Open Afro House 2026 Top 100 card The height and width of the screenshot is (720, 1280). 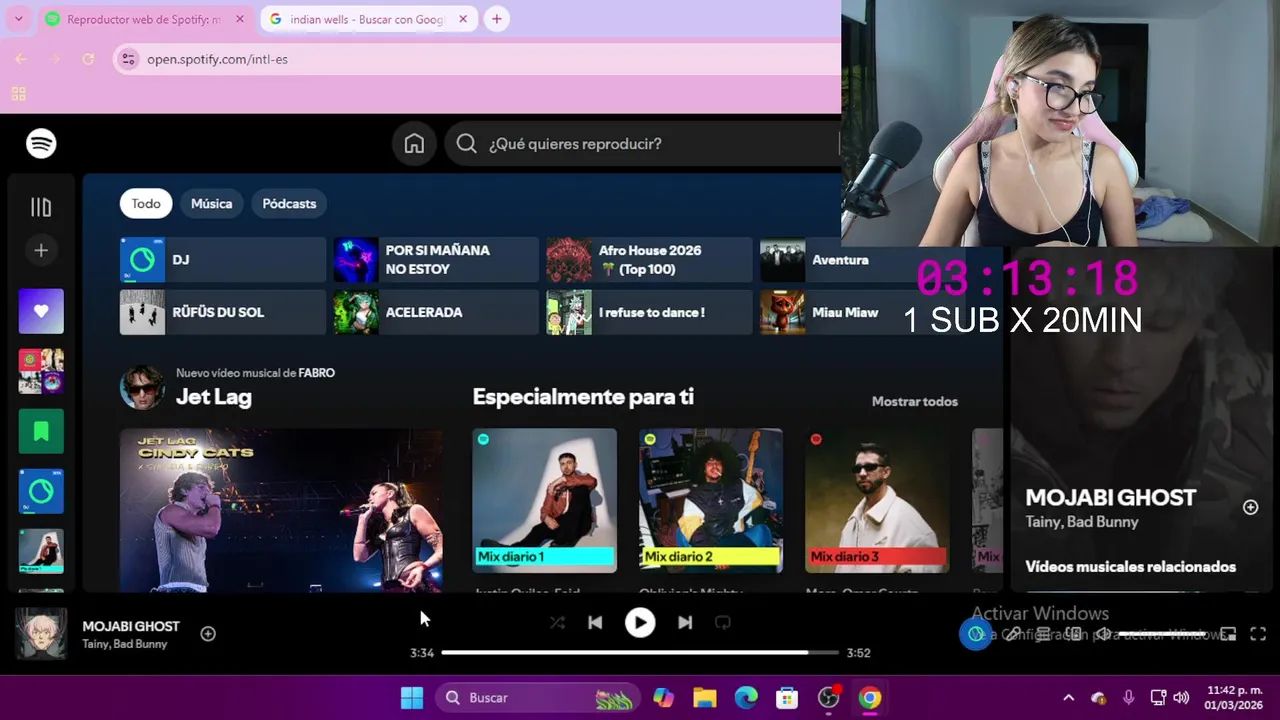(x=649, y=259)
